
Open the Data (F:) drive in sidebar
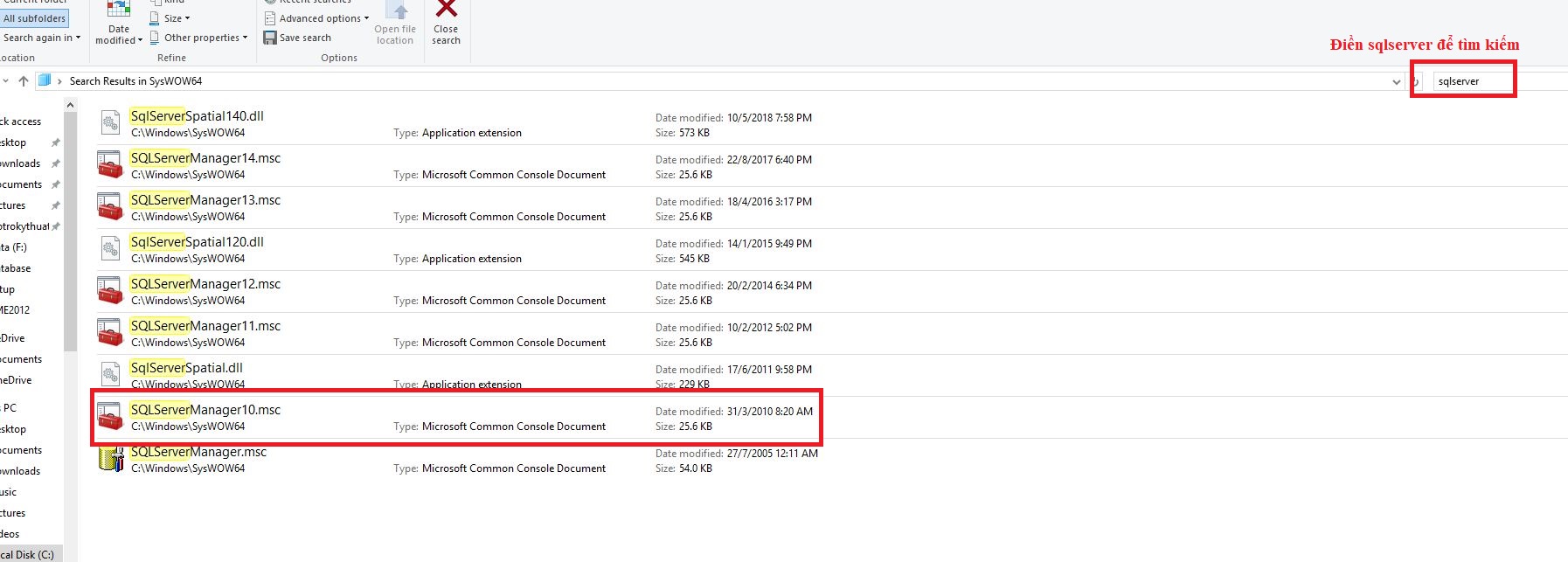[x=13, y=247]
